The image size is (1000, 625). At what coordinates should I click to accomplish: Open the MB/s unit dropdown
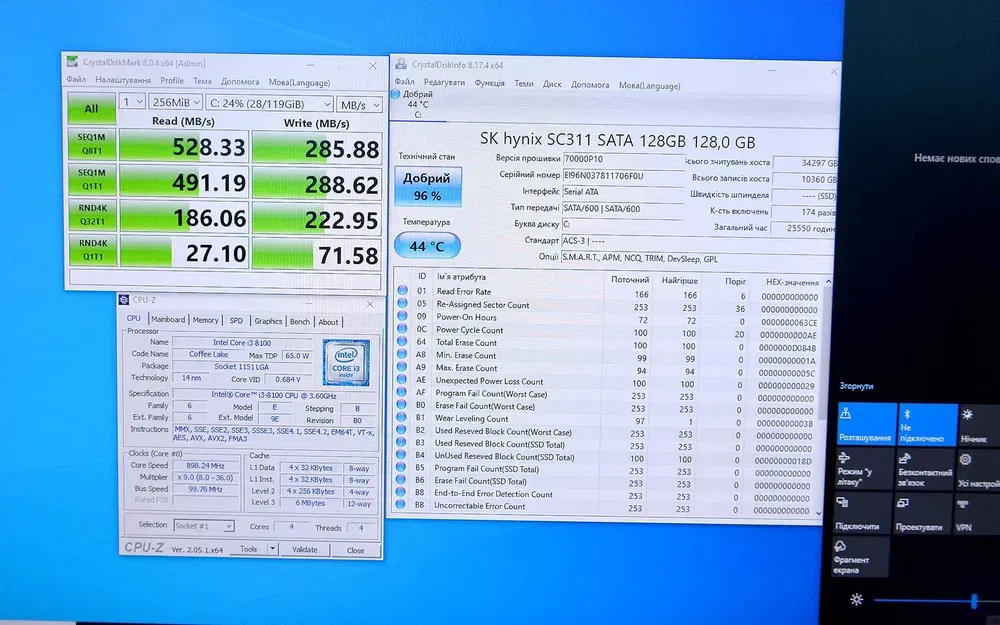click(359, 105)
